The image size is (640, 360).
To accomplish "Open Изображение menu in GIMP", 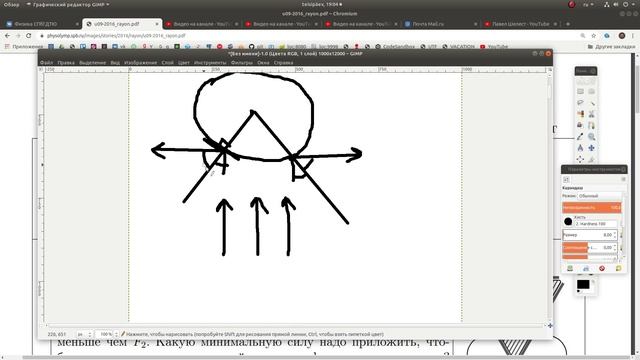I will [x=140, y=62].
